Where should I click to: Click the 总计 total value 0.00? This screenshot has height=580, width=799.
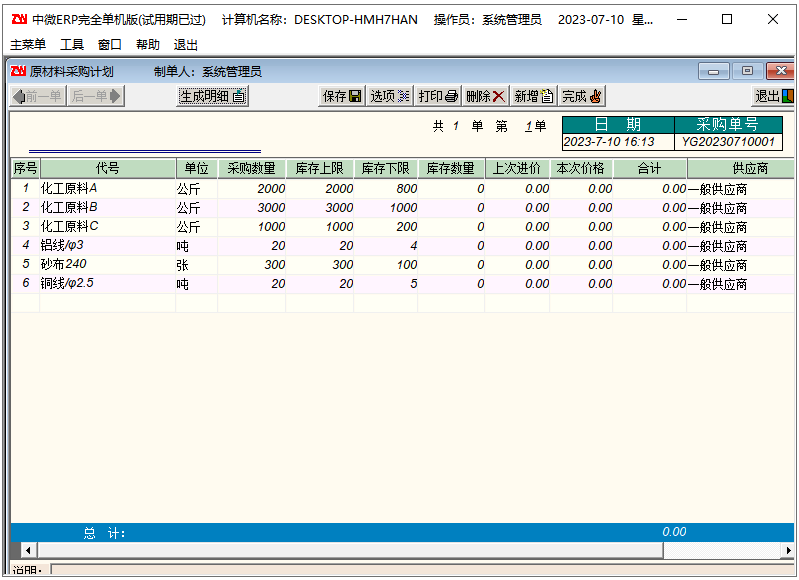[674, 532]
